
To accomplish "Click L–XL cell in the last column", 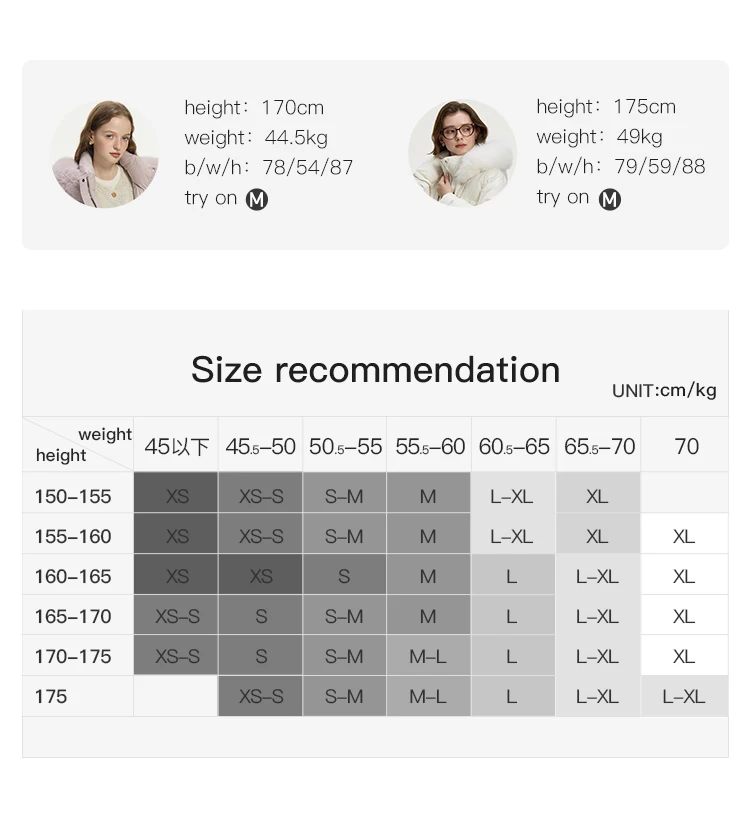I will point(684,697).
